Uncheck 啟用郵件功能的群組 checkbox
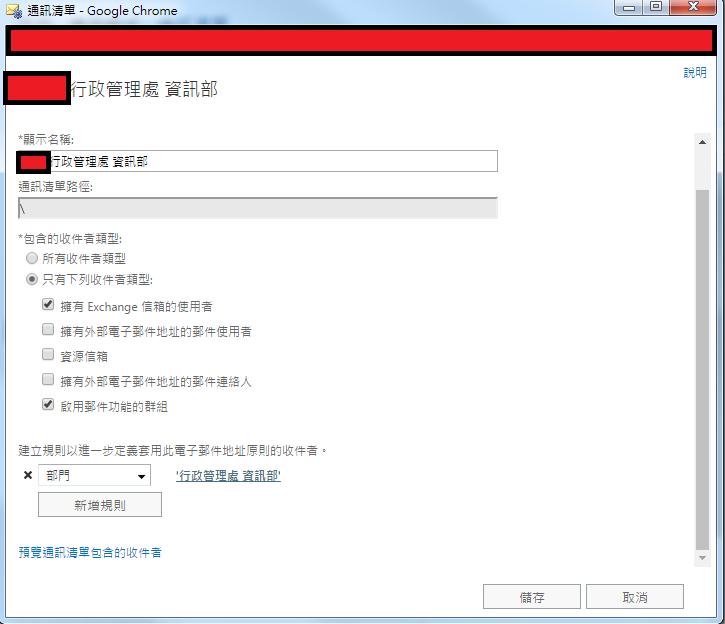The image size is (725, 624). (48, 404)
